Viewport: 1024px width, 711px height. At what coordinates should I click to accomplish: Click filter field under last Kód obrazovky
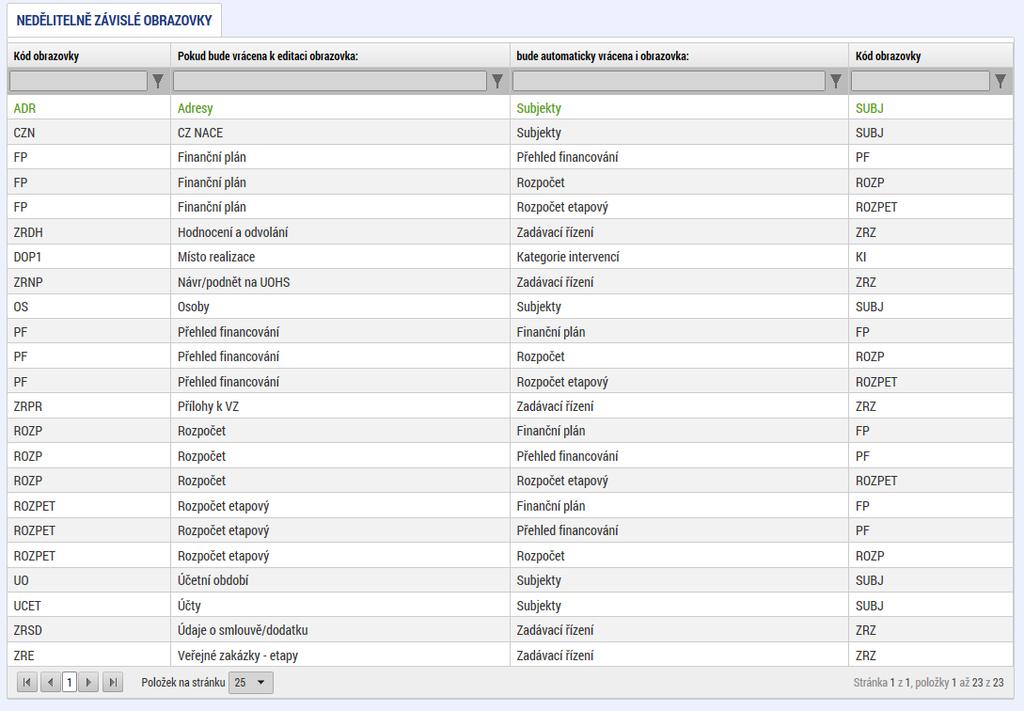pyautogui.click(x=920, y=81)
